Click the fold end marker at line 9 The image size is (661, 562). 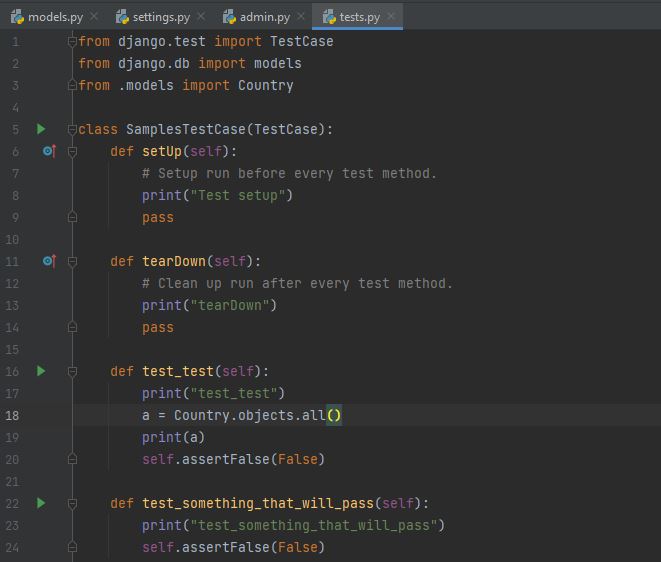(x=72, y=217)
